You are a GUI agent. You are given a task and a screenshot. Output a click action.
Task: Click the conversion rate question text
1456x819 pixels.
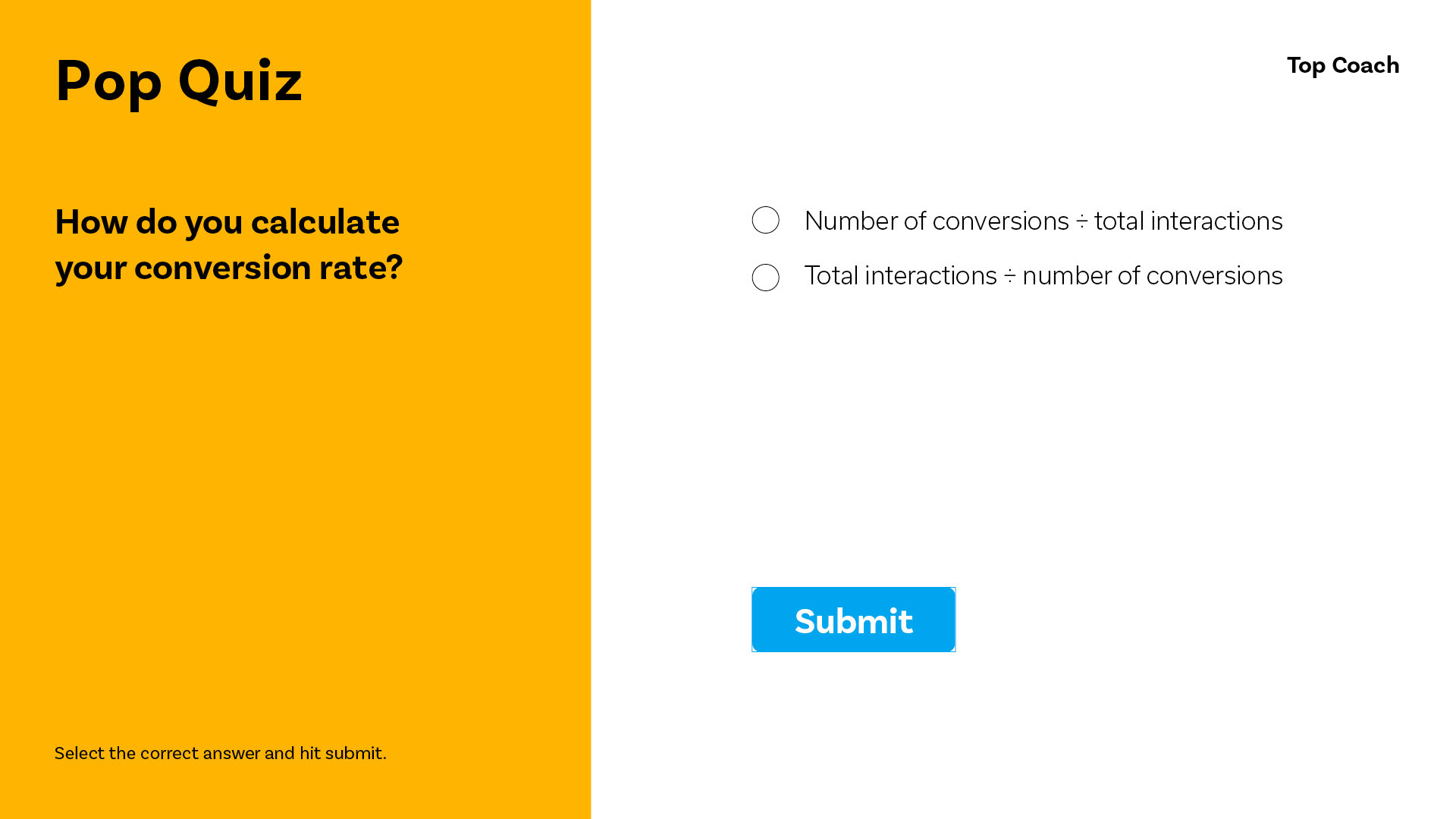coord(228,244)
